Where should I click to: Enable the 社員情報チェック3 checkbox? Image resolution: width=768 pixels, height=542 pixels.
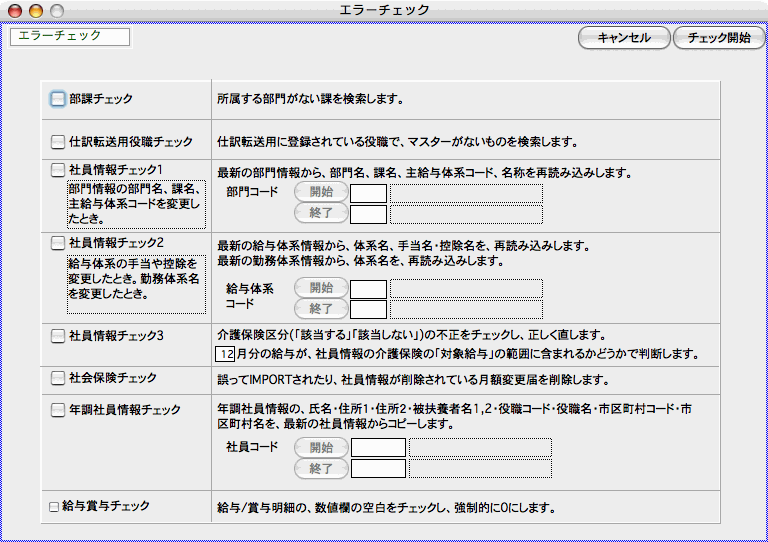tap(58, 336)
